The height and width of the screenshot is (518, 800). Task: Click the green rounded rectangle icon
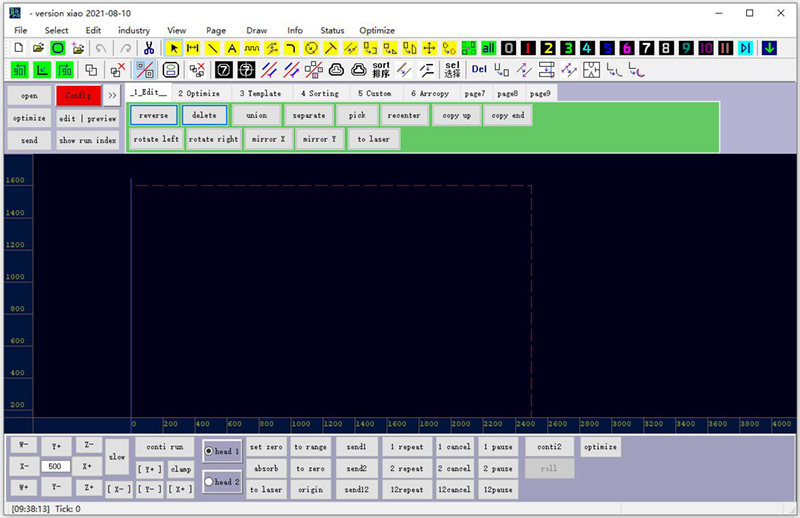click(x=58, y=48)
